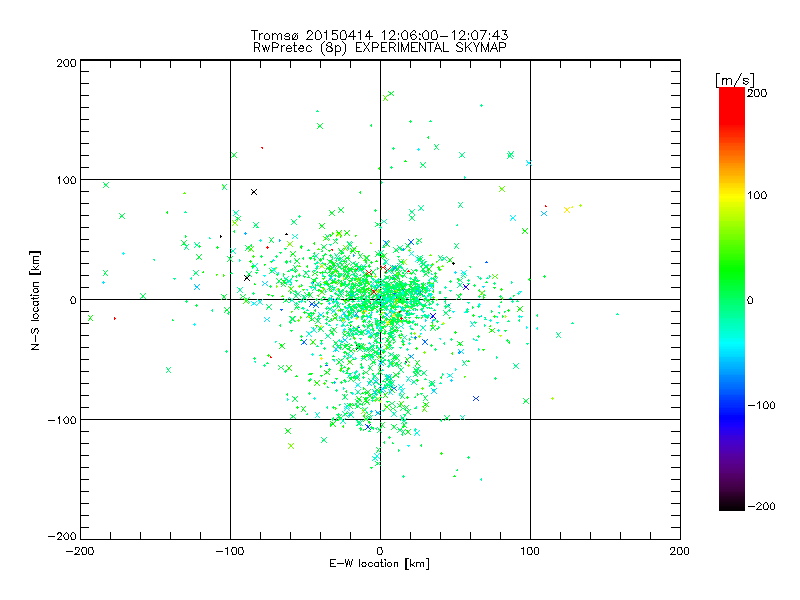
Task: Click the x-axis tick label '100'
Action: [530, 551]
